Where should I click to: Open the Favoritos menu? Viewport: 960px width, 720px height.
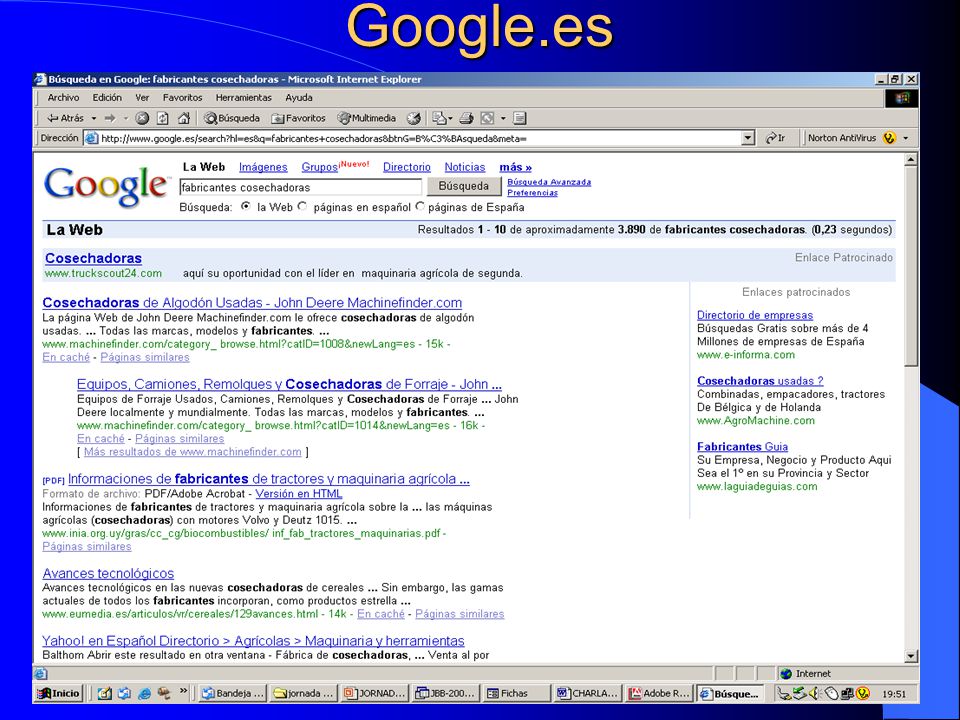[182, 97]
